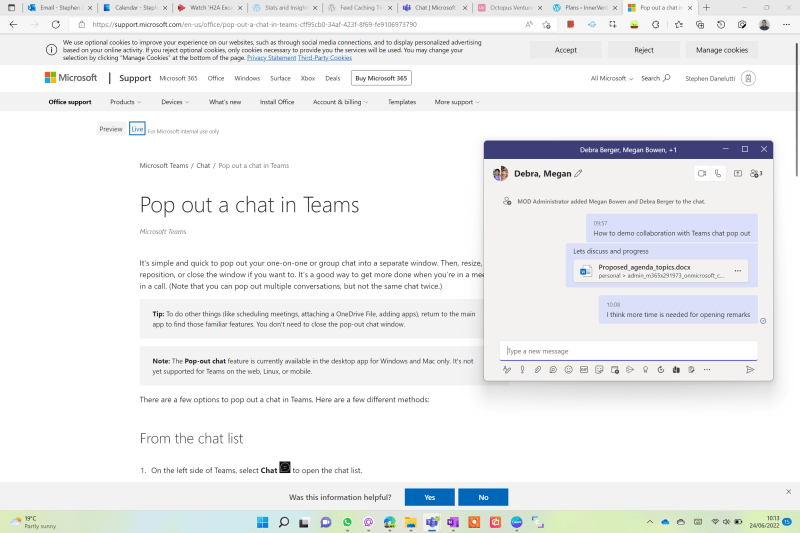Accept the optional cookies

[x=565, y=50]
